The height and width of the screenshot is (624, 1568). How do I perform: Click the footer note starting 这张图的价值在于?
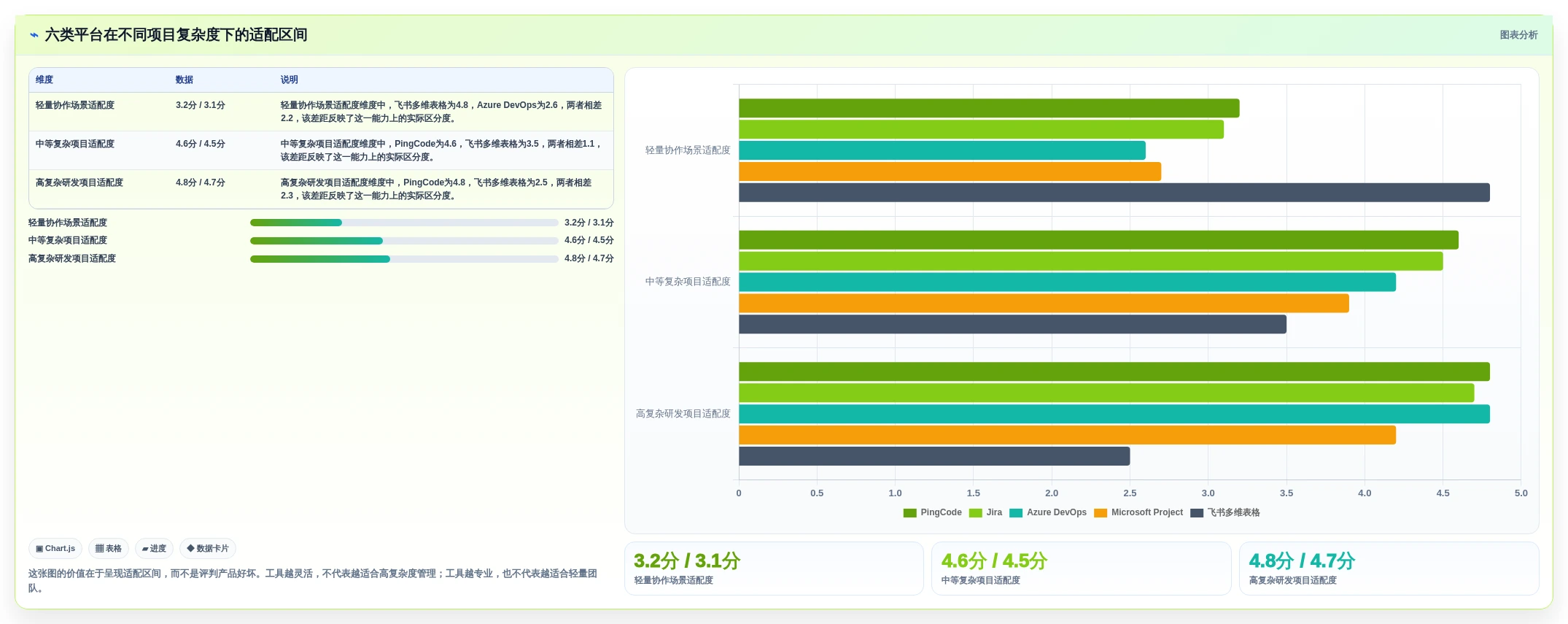pyautogui.click(x=313, y=581)
